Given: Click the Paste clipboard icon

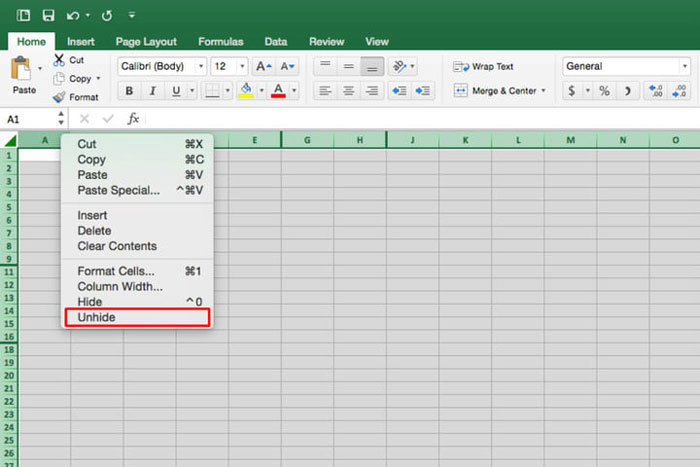Looking at the screenshot, I should click(21, 69).
